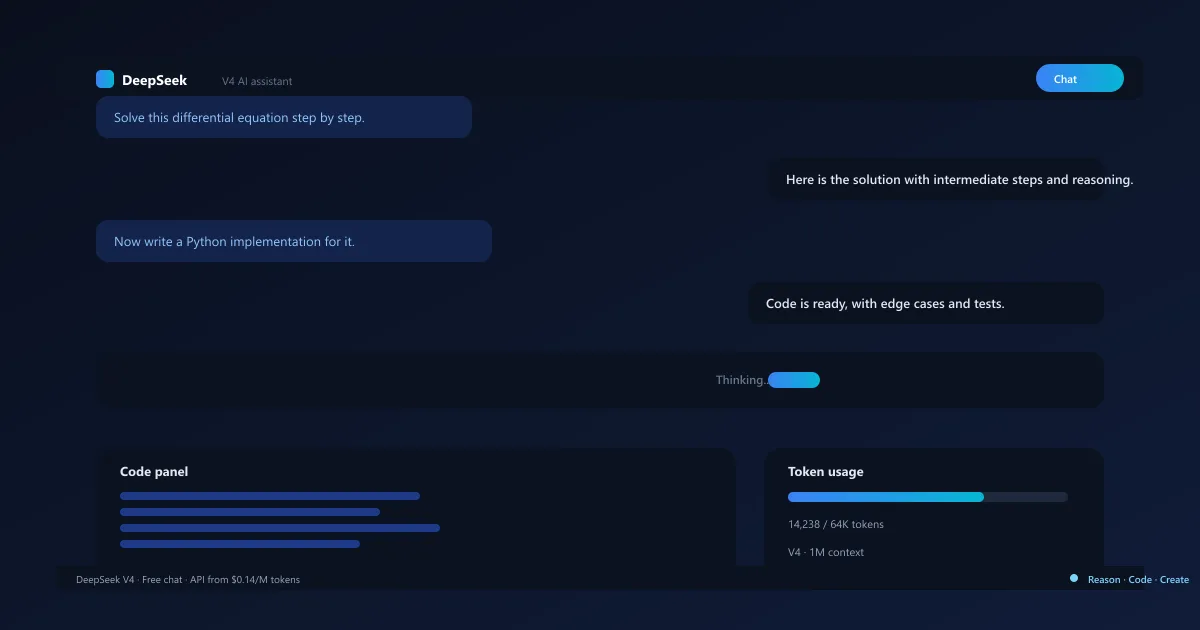Click footer text 'DeepSeek V4 · Free chat · API'
The height and width of the screenshot is (630, 1200).
pyautogui.click(x=188, y=579)
